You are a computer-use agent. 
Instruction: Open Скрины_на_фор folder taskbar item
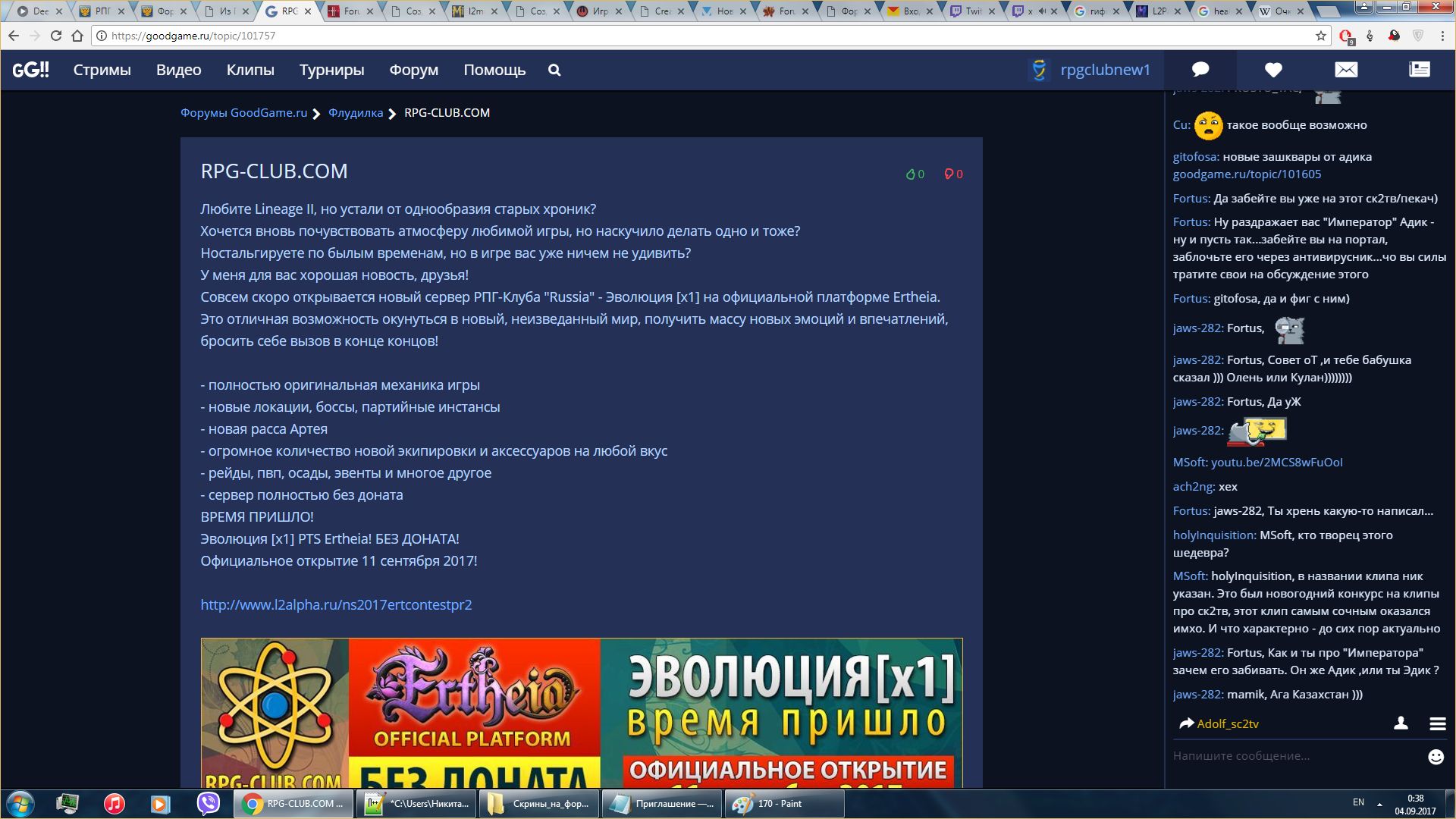(x=539, y=804)
